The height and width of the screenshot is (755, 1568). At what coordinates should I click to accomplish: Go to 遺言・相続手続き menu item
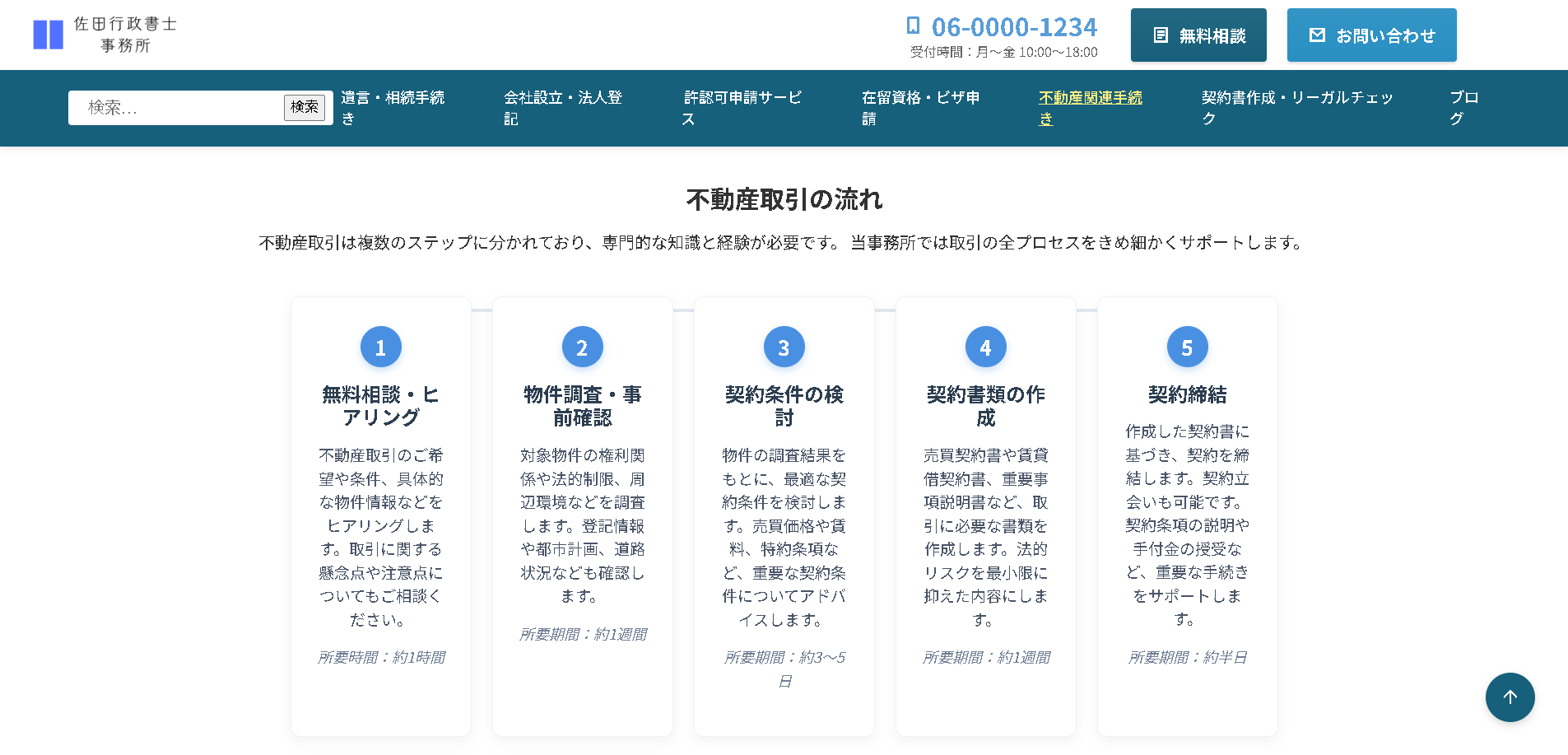tap(393, 108)
